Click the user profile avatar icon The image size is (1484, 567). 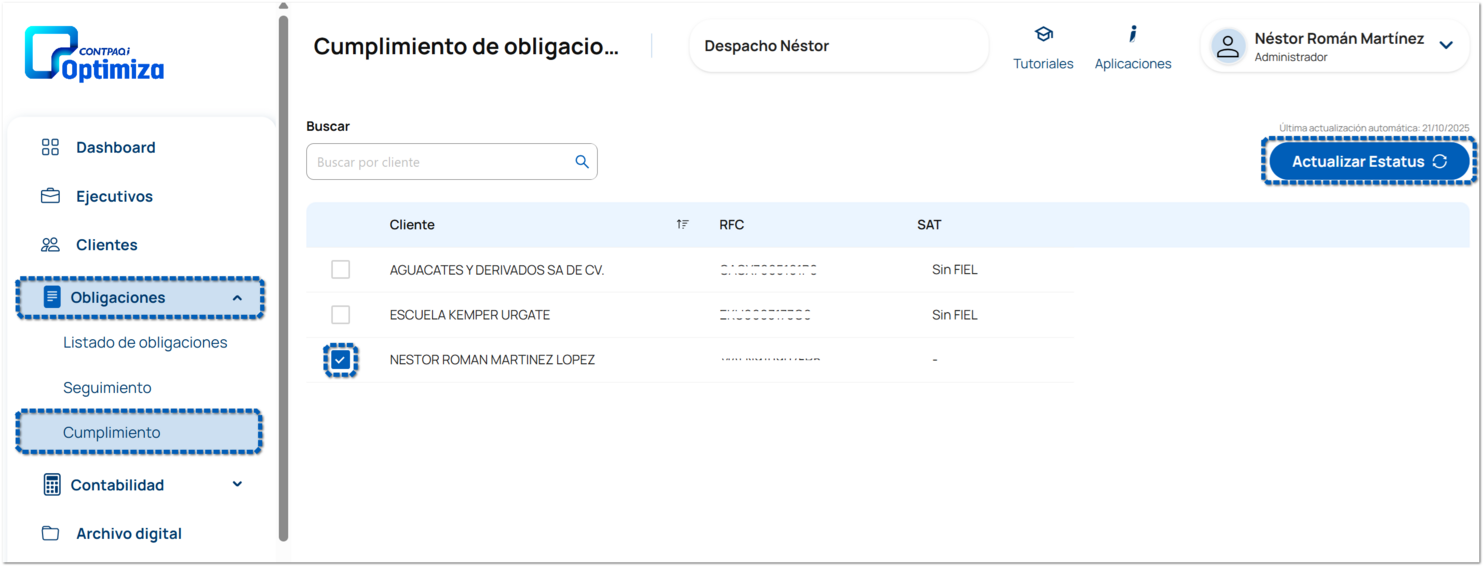(x=1227, y=46)
